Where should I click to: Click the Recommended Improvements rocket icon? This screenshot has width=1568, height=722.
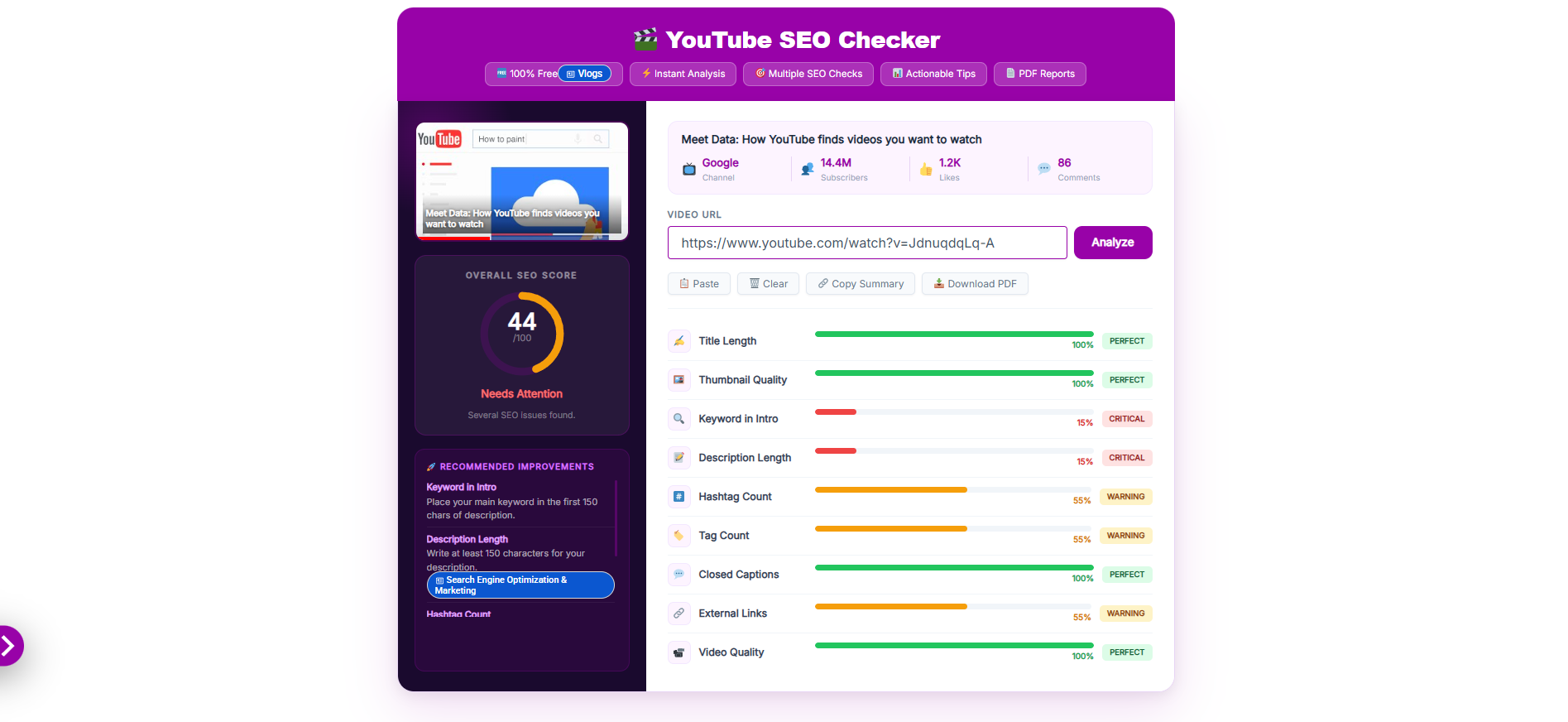click(x=431, y=467)
